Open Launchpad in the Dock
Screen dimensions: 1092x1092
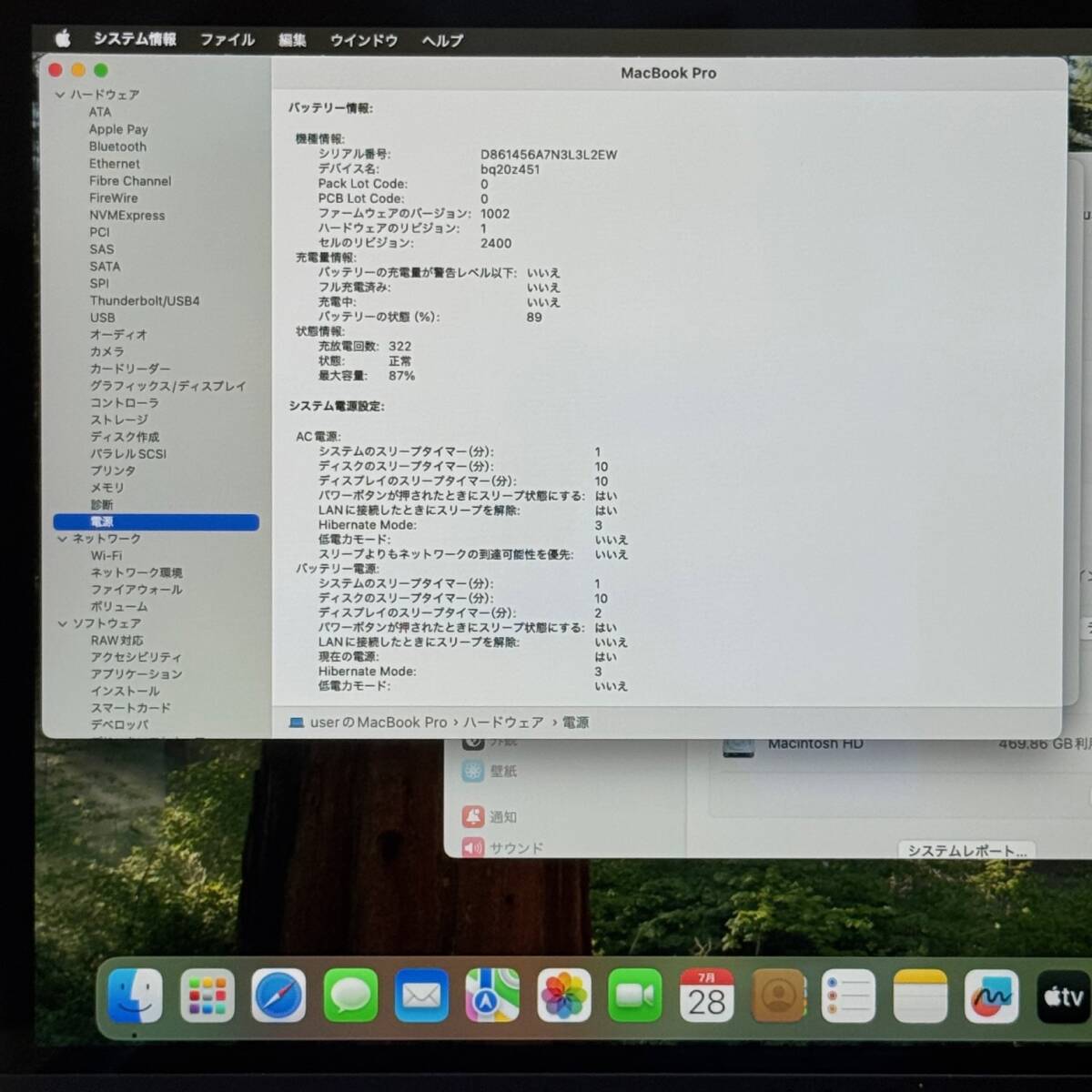(207, 996)
